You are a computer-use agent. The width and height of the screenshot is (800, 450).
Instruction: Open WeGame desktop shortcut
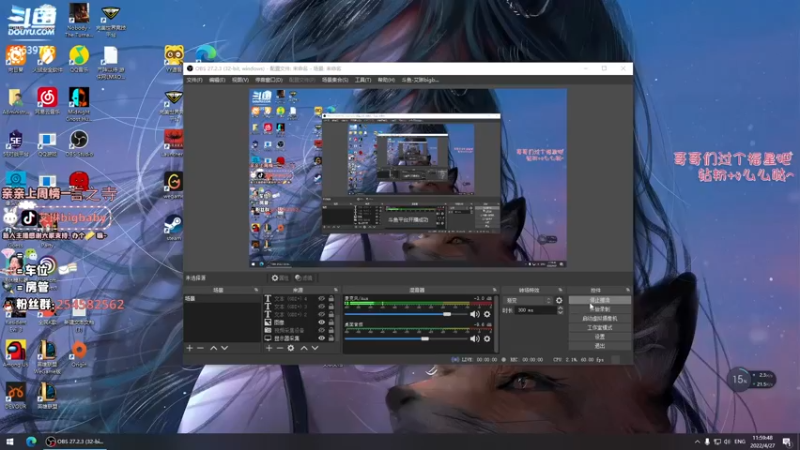click(173, 185)
